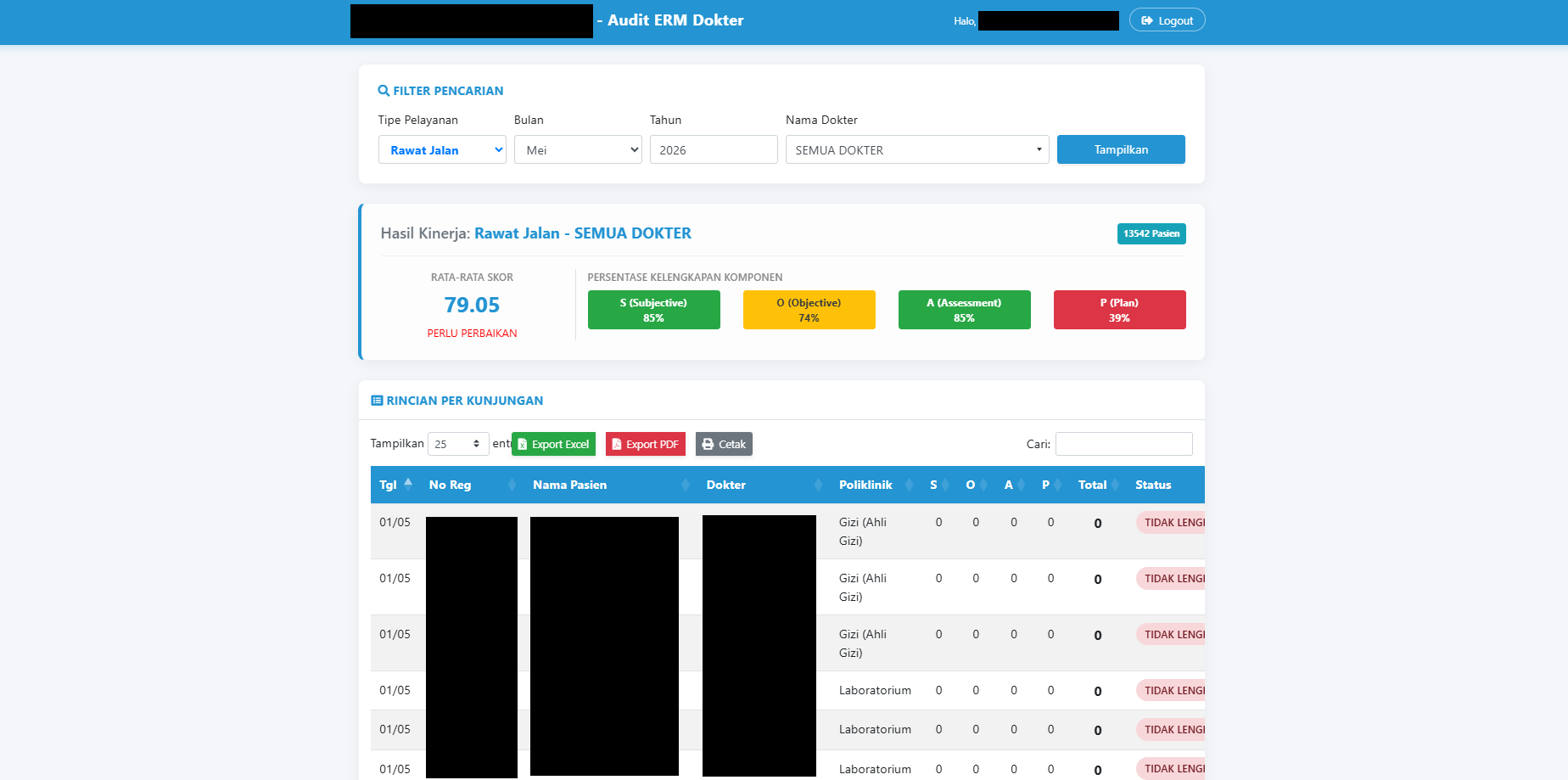Image resolution: width=1568 pixels, height=780 pixels.
Task: Sort by O column header
Action: pos(977,485)
